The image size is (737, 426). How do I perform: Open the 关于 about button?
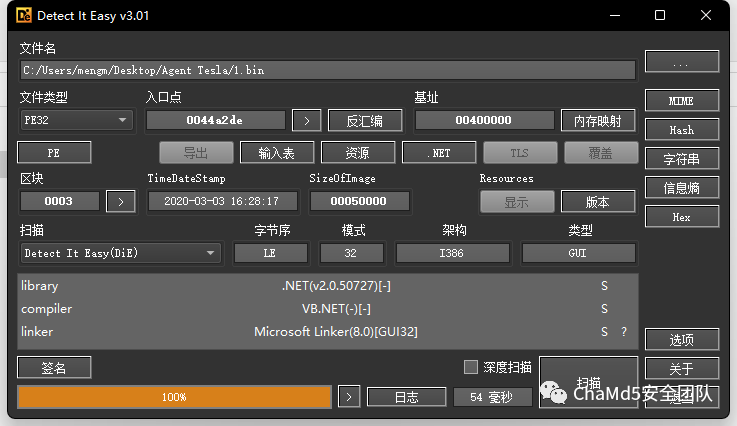click(682, 368)
